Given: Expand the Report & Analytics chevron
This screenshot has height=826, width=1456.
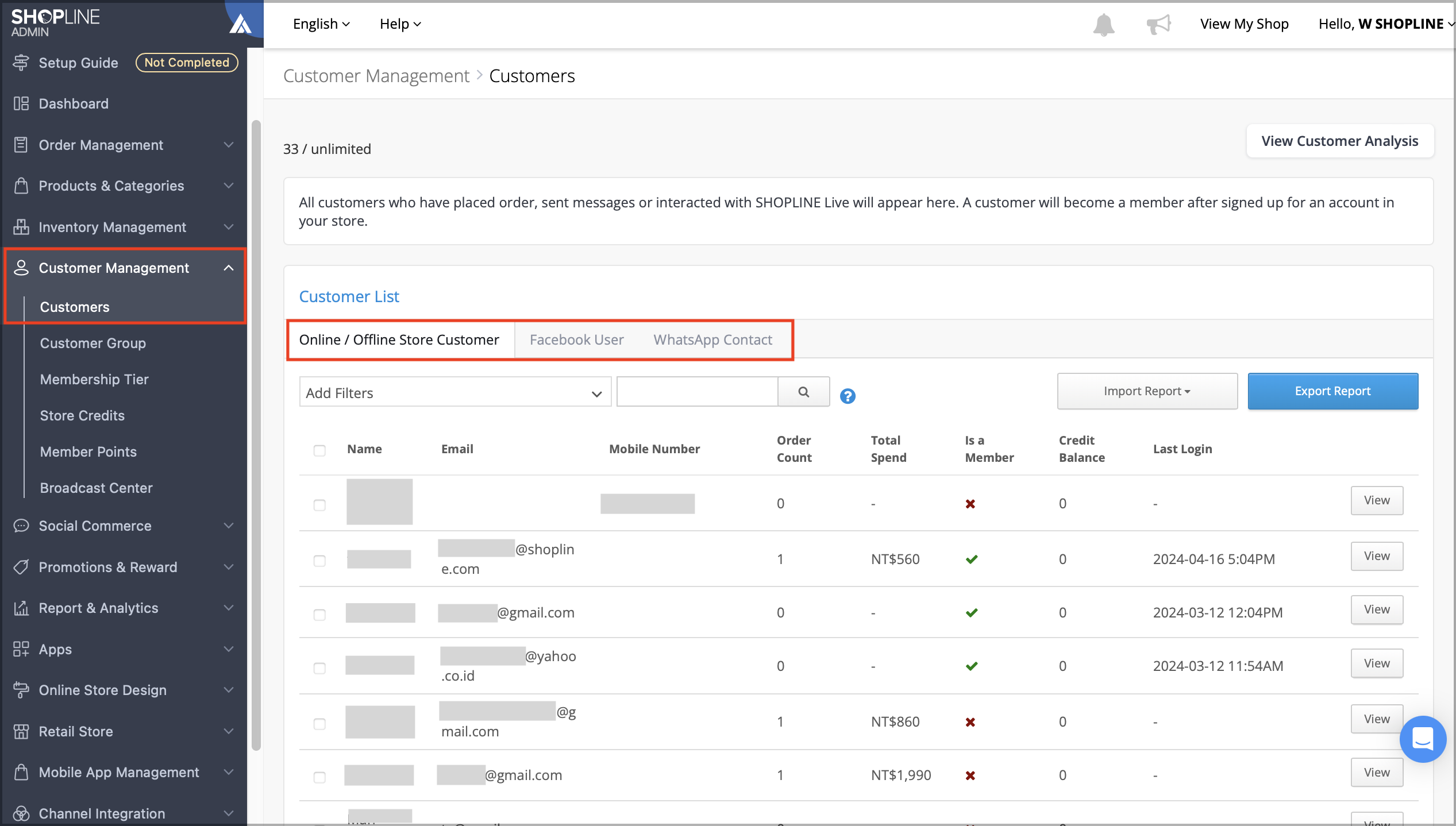Looking at the screenshot, I should [x=229, y=608].
